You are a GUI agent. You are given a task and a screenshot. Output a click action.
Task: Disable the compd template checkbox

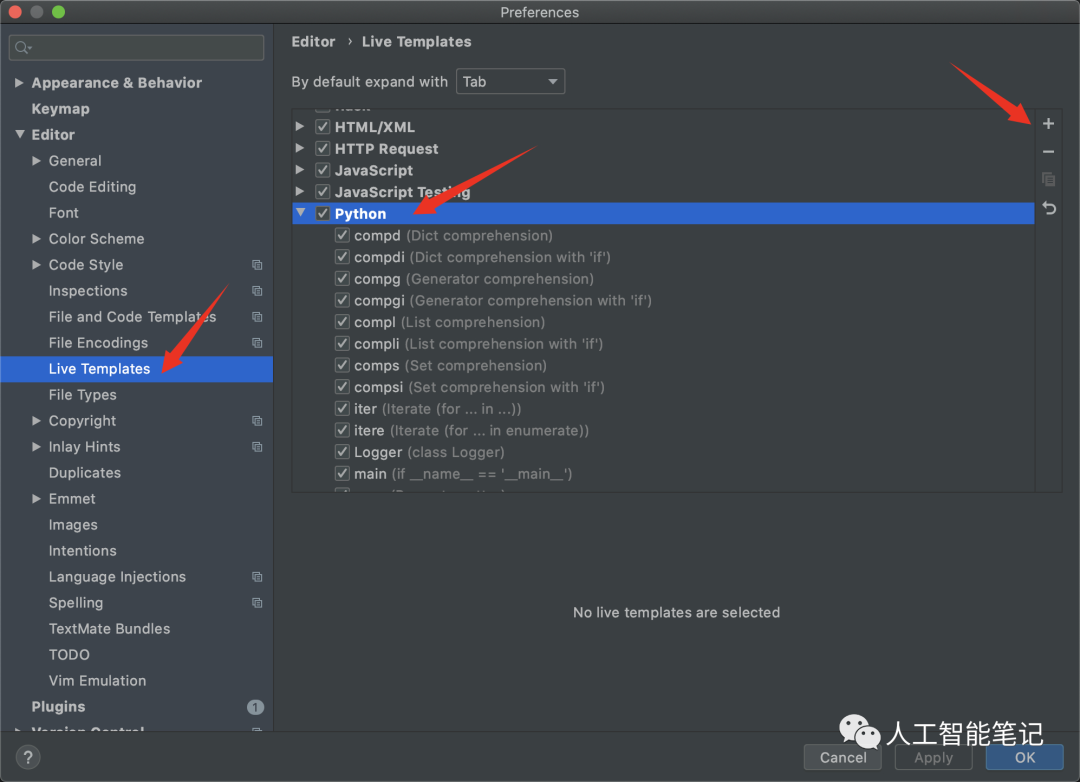point(342,235)
